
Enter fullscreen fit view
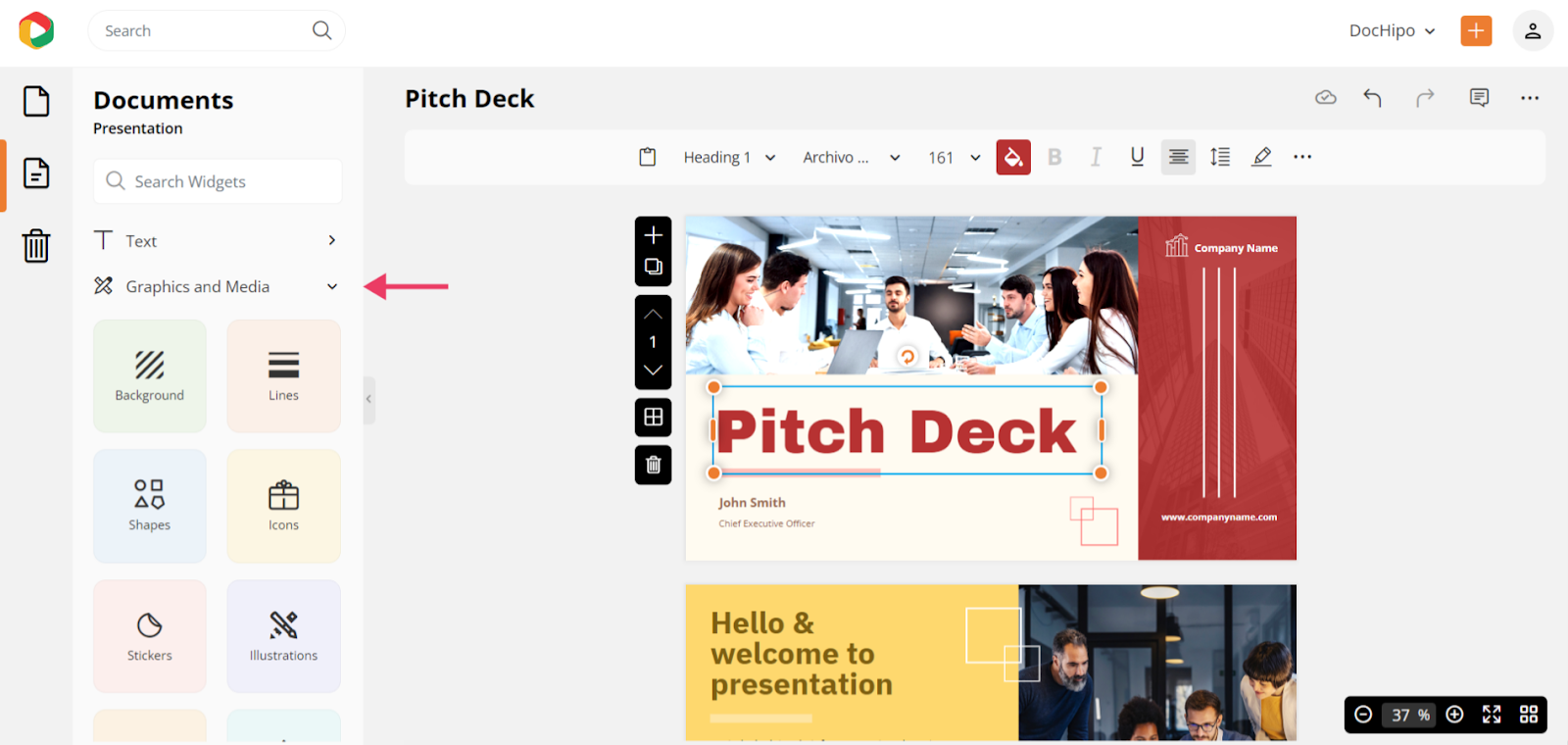[1492, 715]
